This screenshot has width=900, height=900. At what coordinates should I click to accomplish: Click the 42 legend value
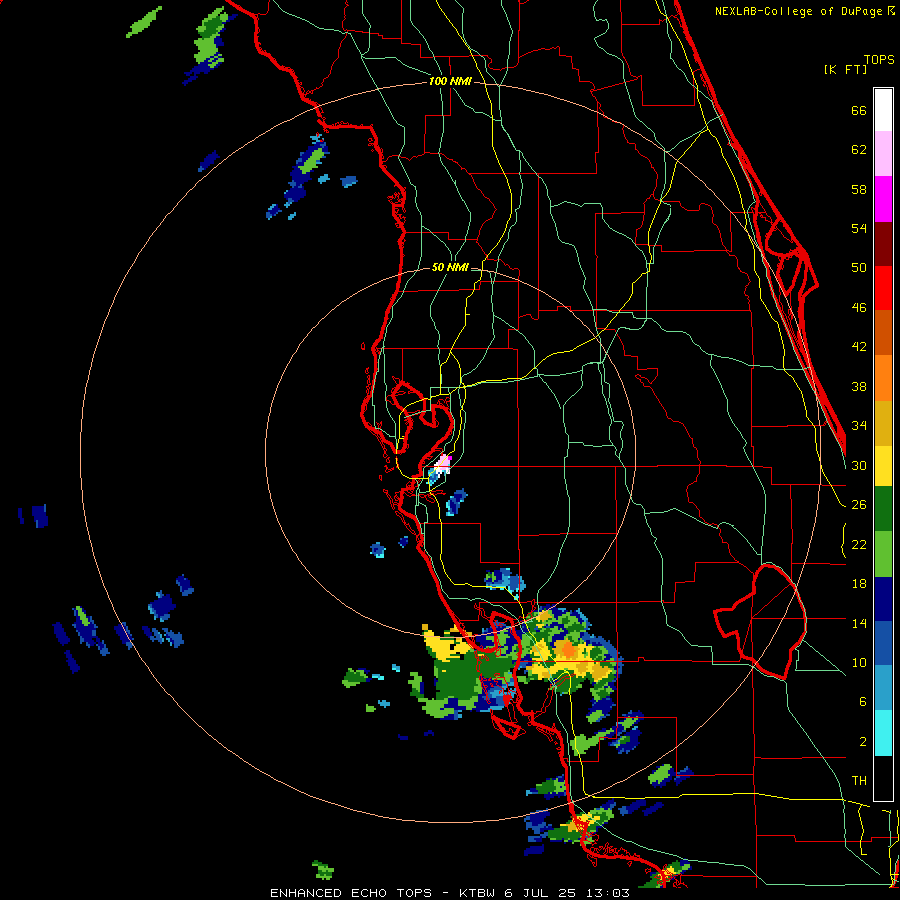(859, 347)
